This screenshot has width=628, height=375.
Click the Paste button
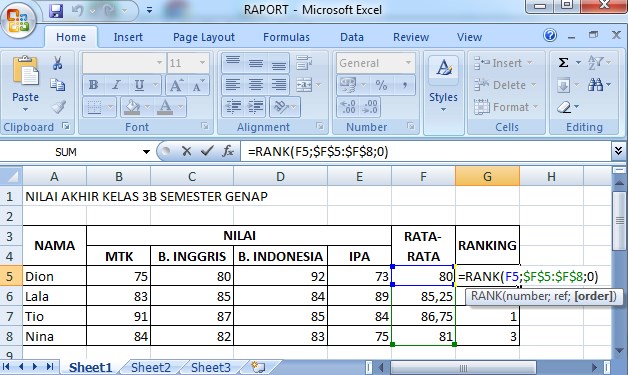pos(25,84)
